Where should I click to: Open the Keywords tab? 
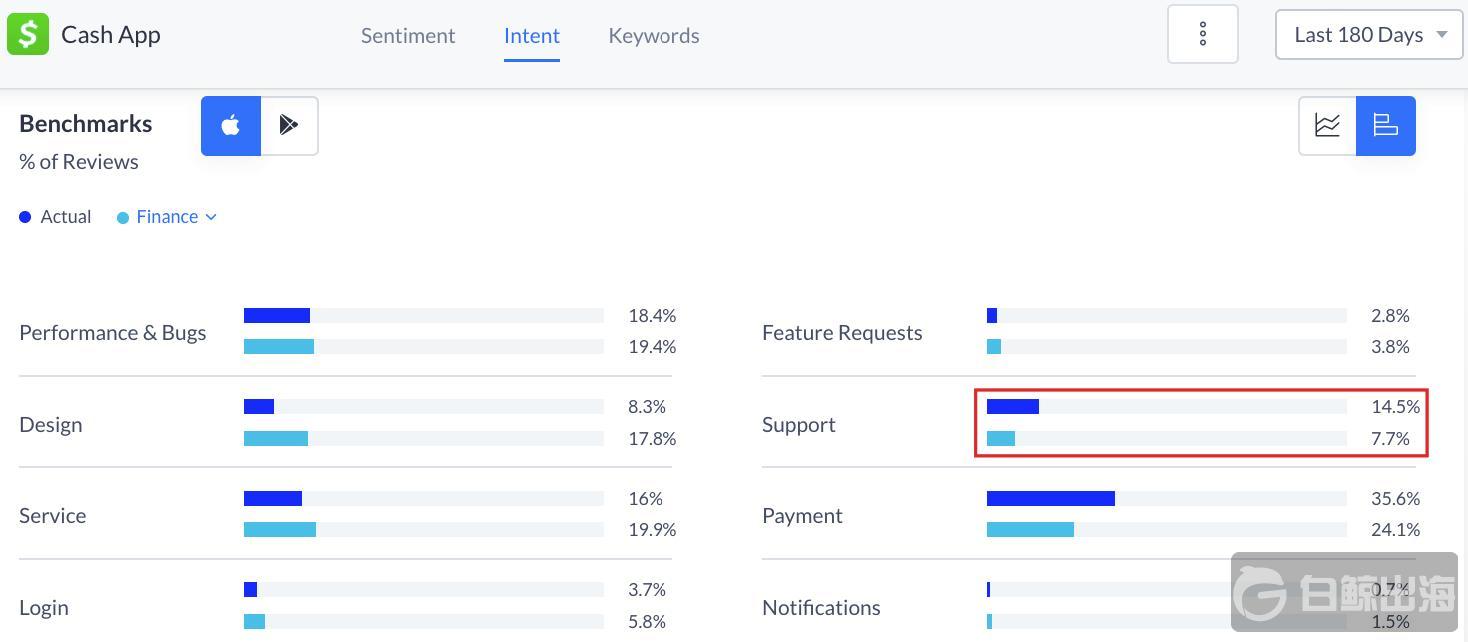tap(654, 36)
